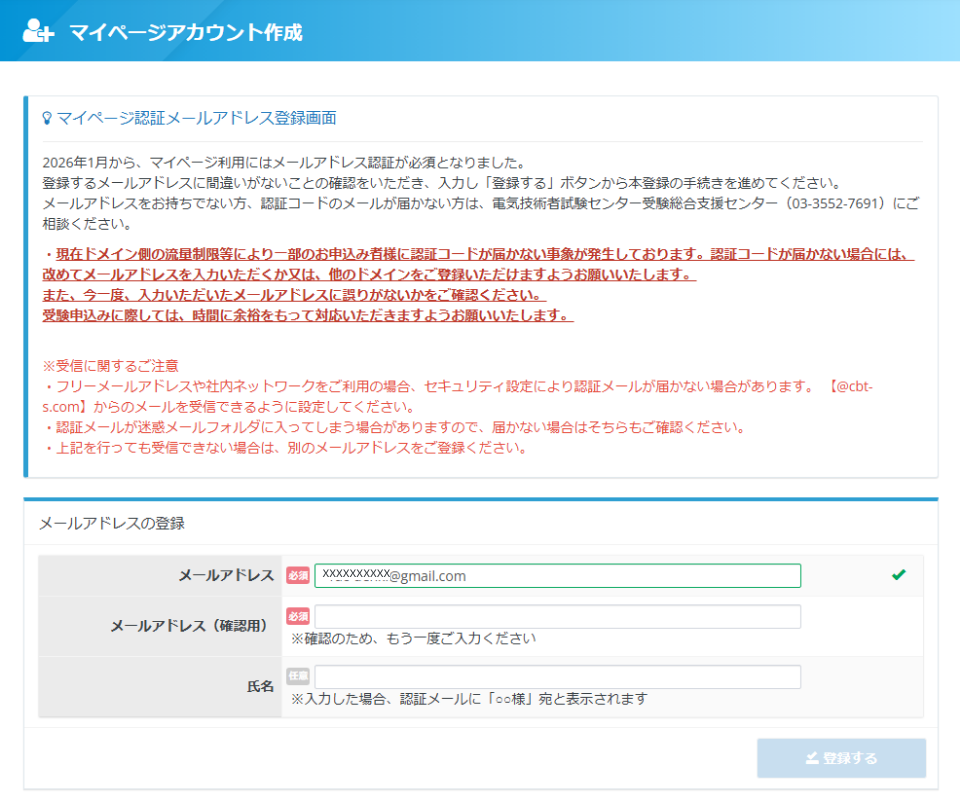The image size is (960, 800).
Task: Click the lightbulb icon beside the registration heading
Action: tap(47, 118)
